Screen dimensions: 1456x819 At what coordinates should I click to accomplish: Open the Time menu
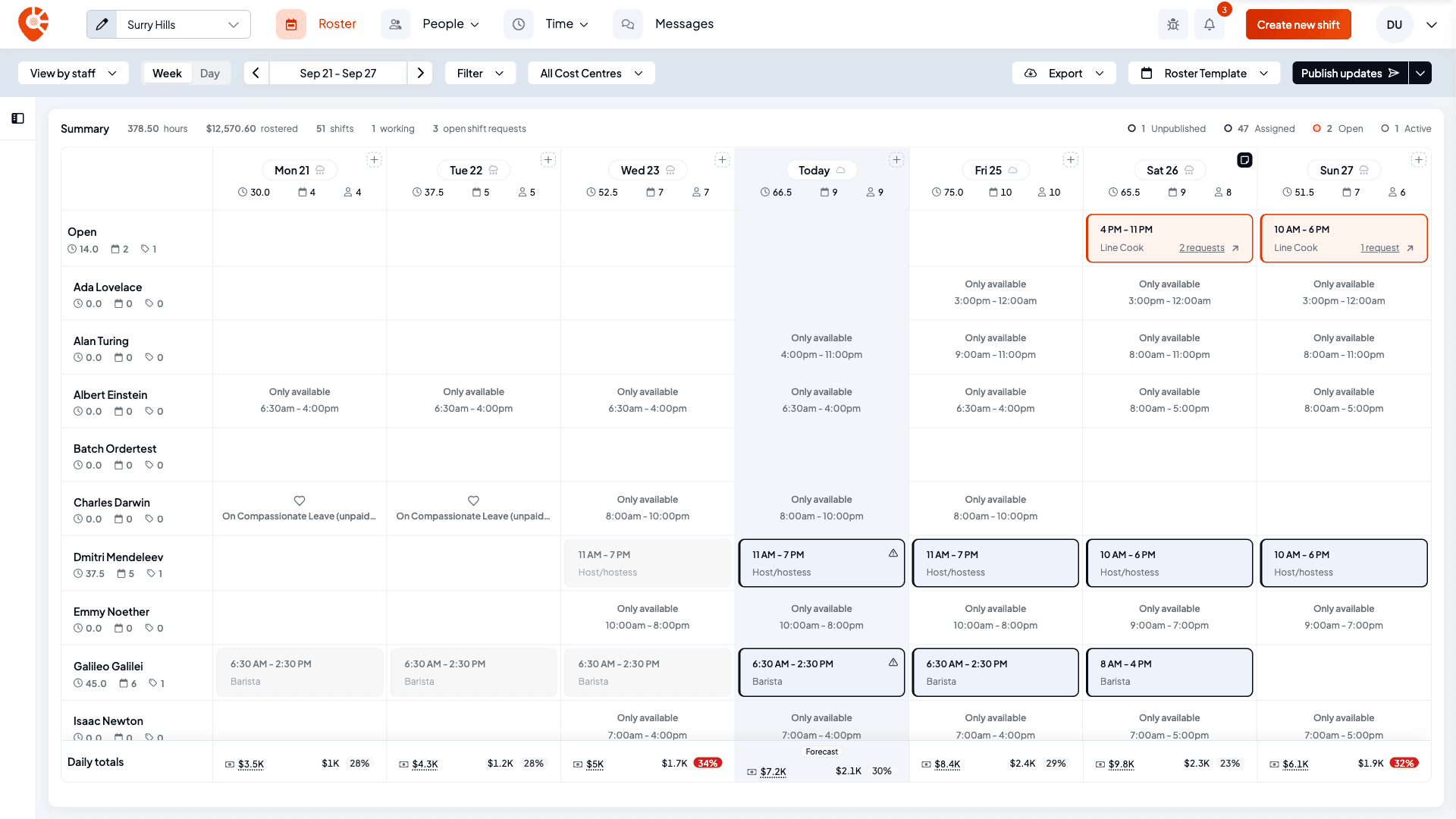click(547, 24)
